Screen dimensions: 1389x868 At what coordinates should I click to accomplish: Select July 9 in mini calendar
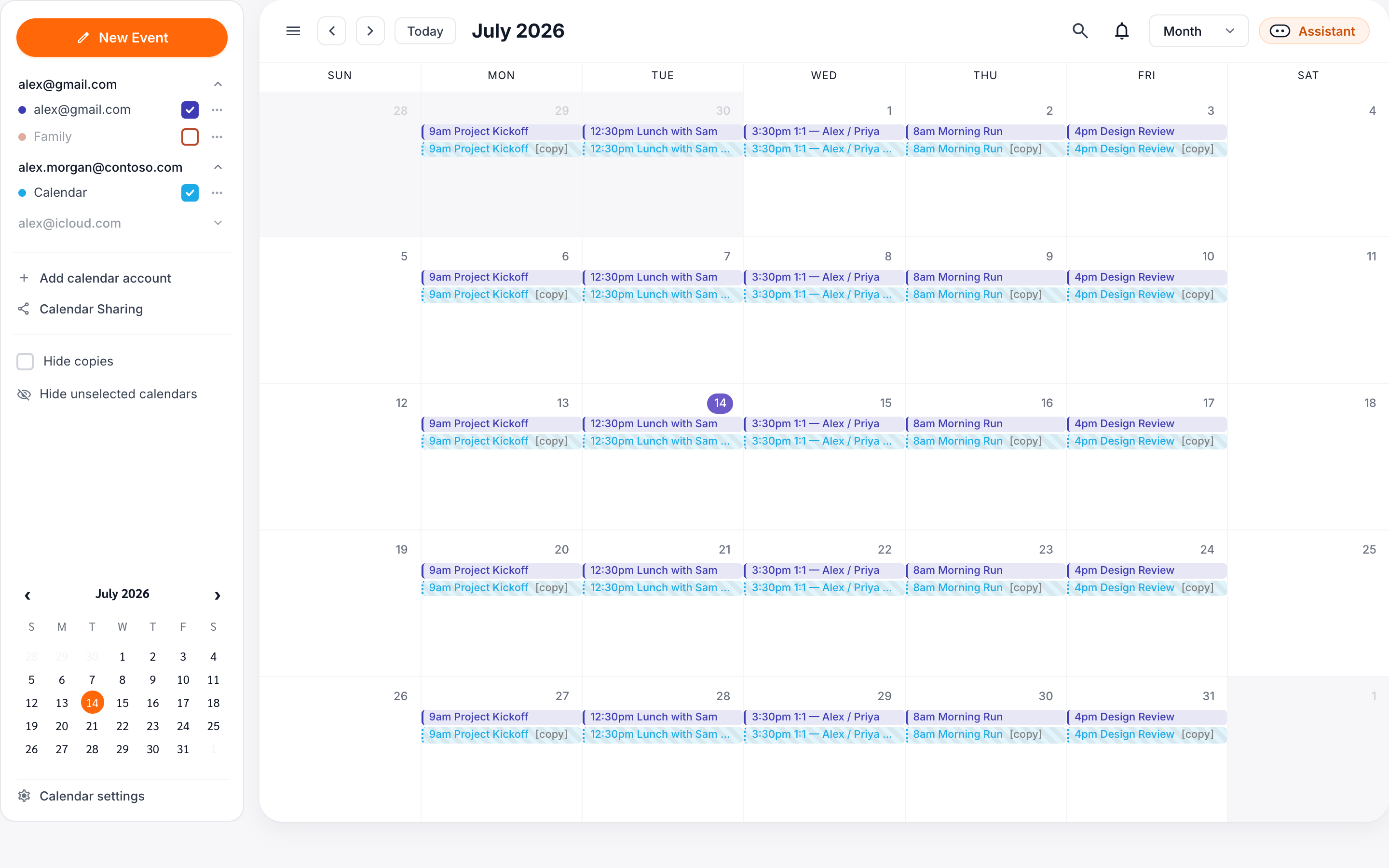(x=153, y=680)
